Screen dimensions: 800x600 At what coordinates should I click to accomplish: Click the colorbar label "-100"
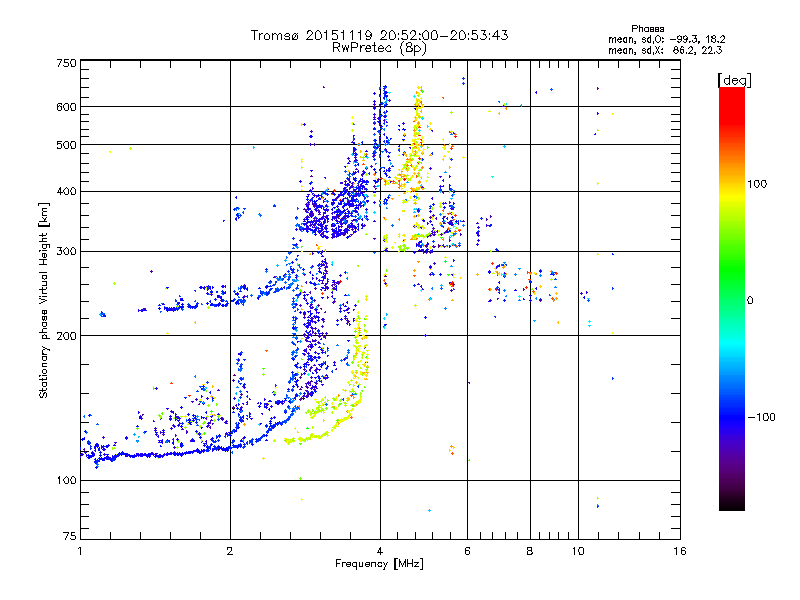(x=762, y=417)
